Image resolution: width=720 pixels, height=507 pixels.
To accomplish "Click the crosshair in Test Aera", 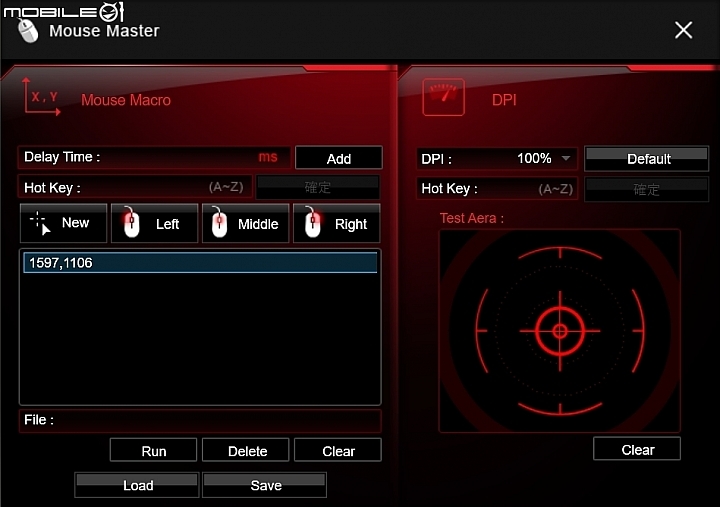I will pos(560,331).
